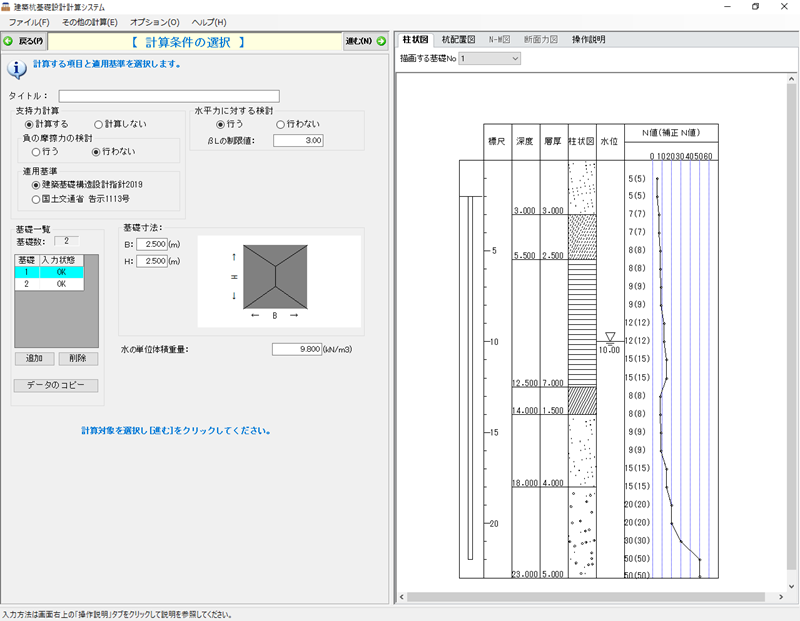Select foundation row 2 in the list
The height and width of the screenshot is (621, 800).
coord(49,284)
